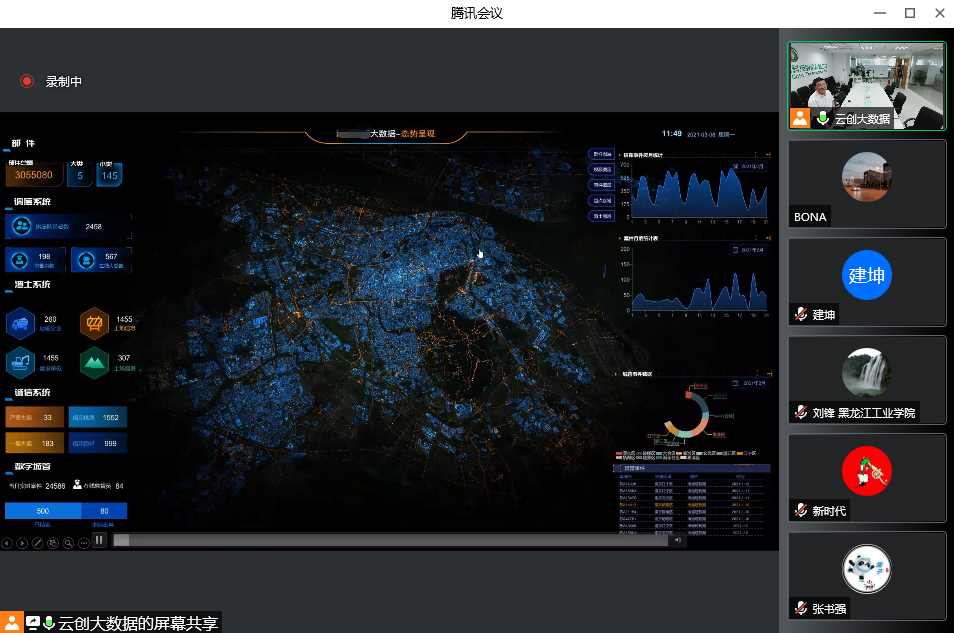Click the blue 500 progress bar segment
This screenshot has width=954, height=633.
43,511
